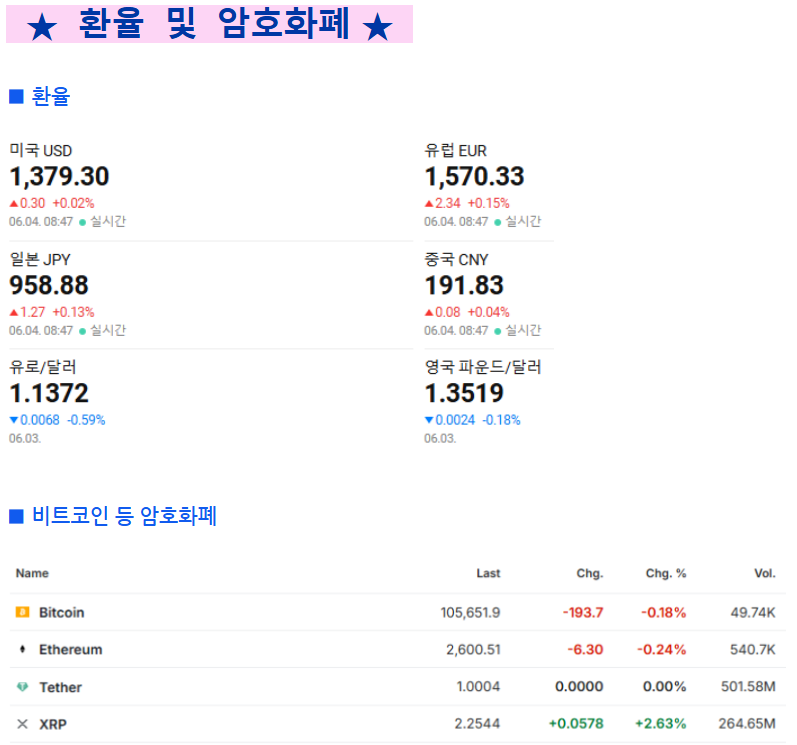Click XRP last price 2.2544

pyautogui.click(x=477, y=724)
